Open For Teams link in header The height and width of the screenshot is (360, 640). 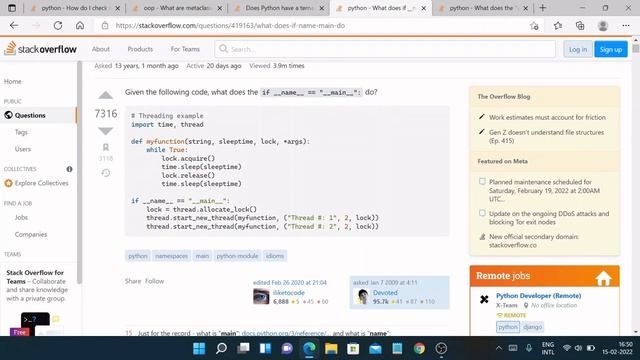pos(185,49)
